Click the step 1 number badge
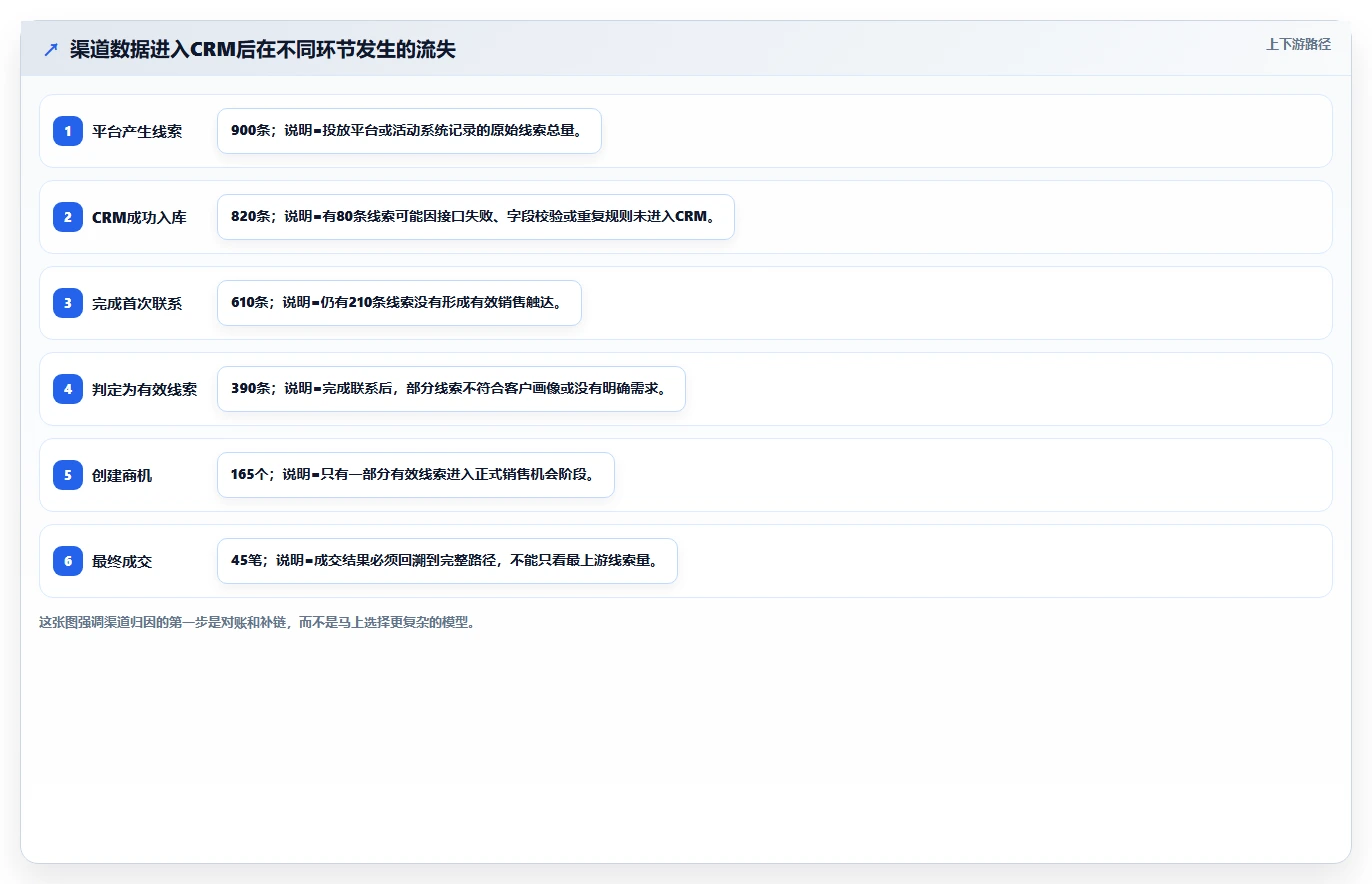Screen dimensions: 1372x884 point(68,131)
